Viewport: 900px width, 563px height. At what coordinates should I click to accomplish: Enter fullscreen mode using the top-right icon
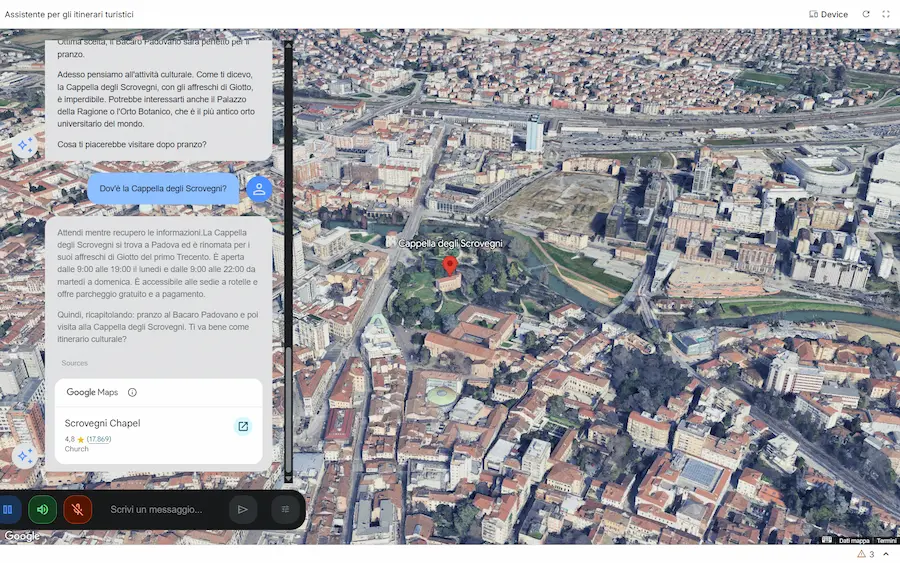point(886,14)
